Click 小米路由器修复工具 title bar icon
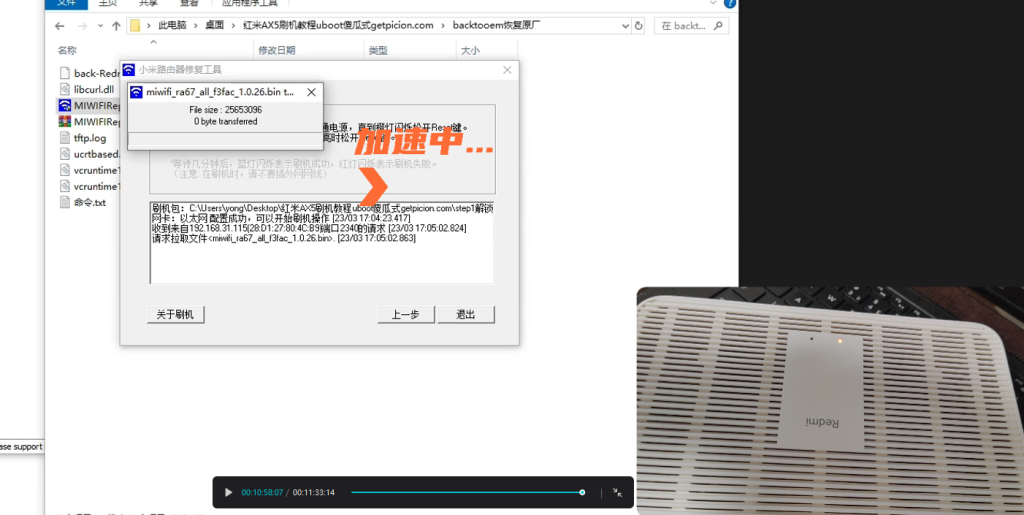1024x515 pixels. click(x=129, y=70)
